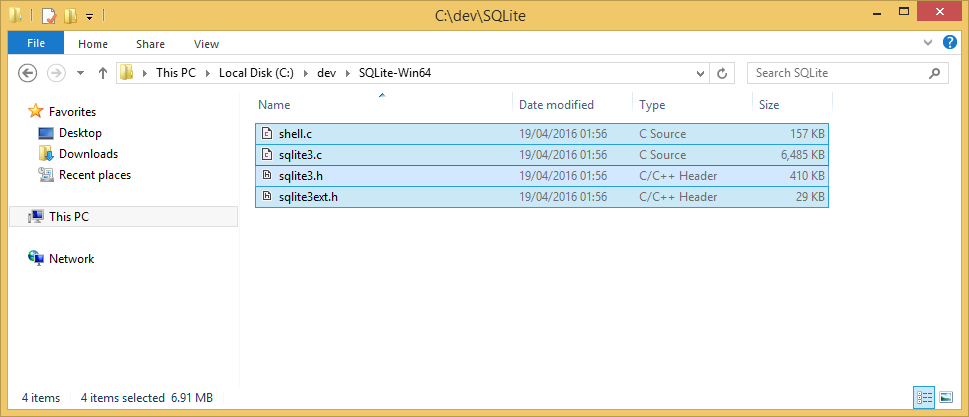Click the 4 items selected status text
Image resolution: width=969 pixels, height=417 pixels.
point(122,398)
